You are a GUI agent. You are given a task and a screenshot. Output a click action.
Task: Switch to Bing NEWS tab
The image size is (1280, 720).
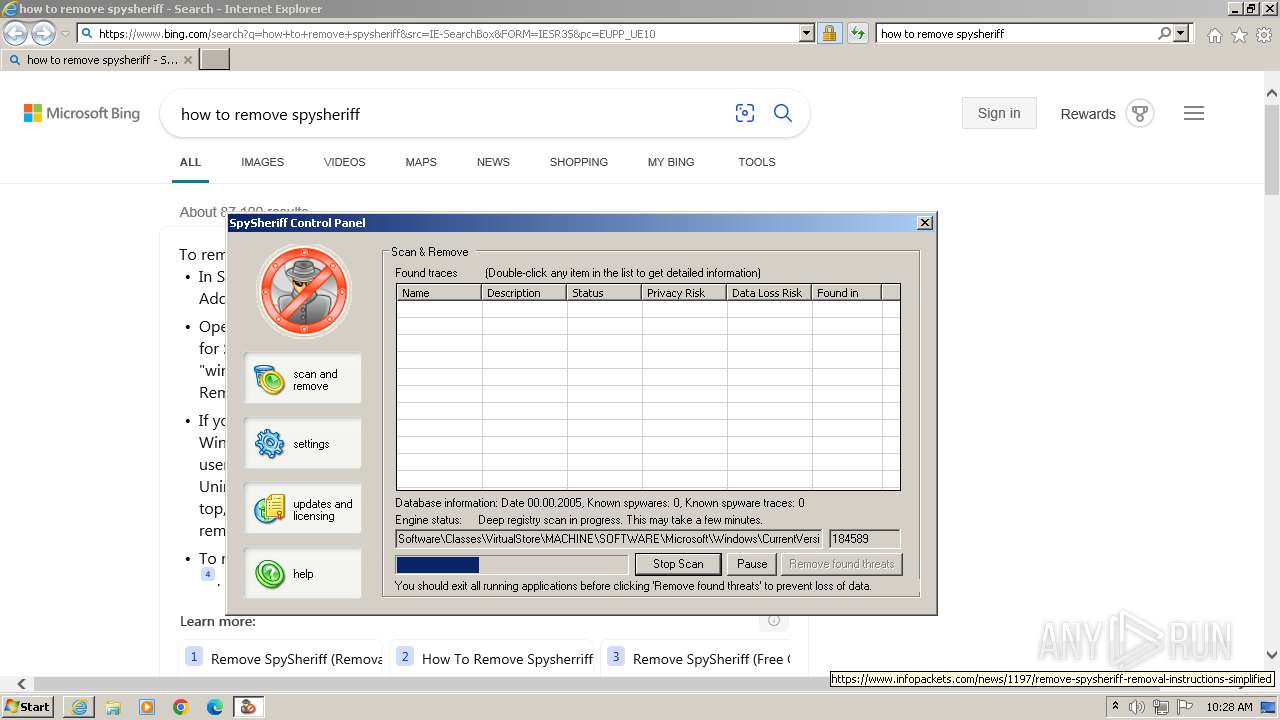493,162
